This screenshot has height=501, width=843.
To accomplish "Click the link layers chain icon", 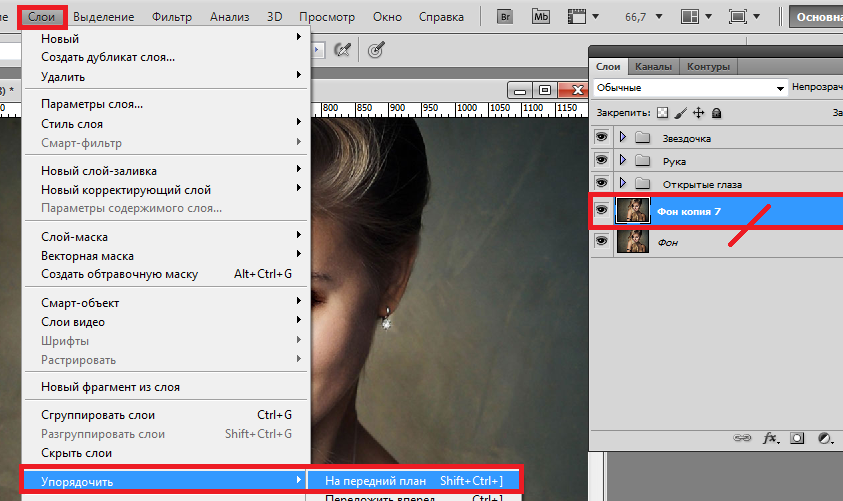I will tap(742, 438).
